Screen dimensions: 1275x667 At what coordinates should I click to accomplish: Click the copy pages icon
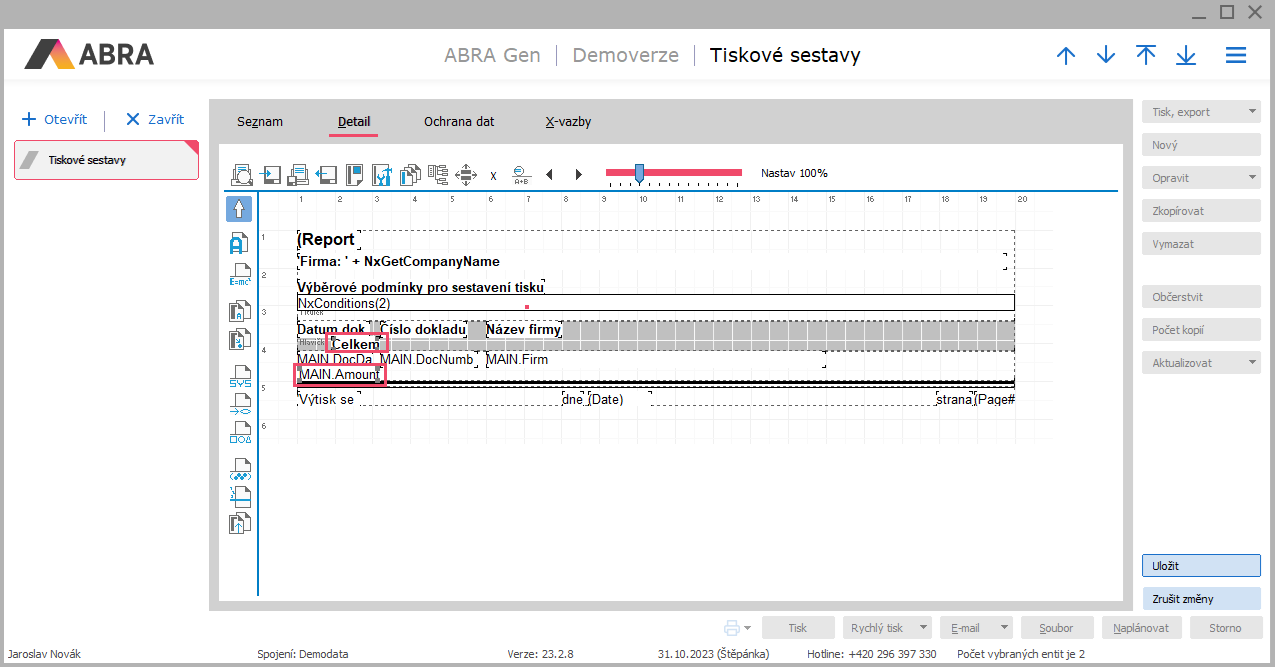point(409,175)
